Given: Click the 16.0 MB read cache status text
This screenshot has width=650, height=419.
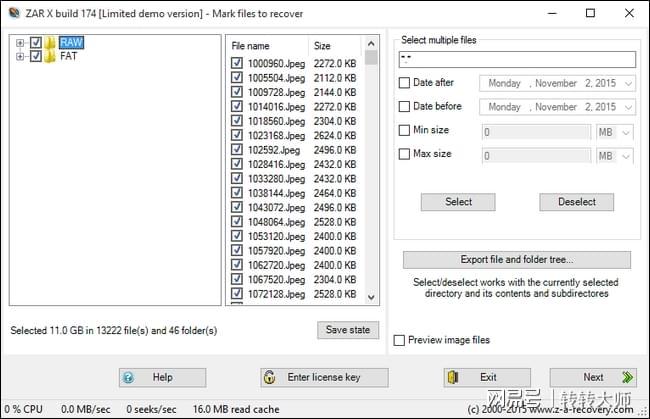Looking at the screenshot, I should [236, 409].
